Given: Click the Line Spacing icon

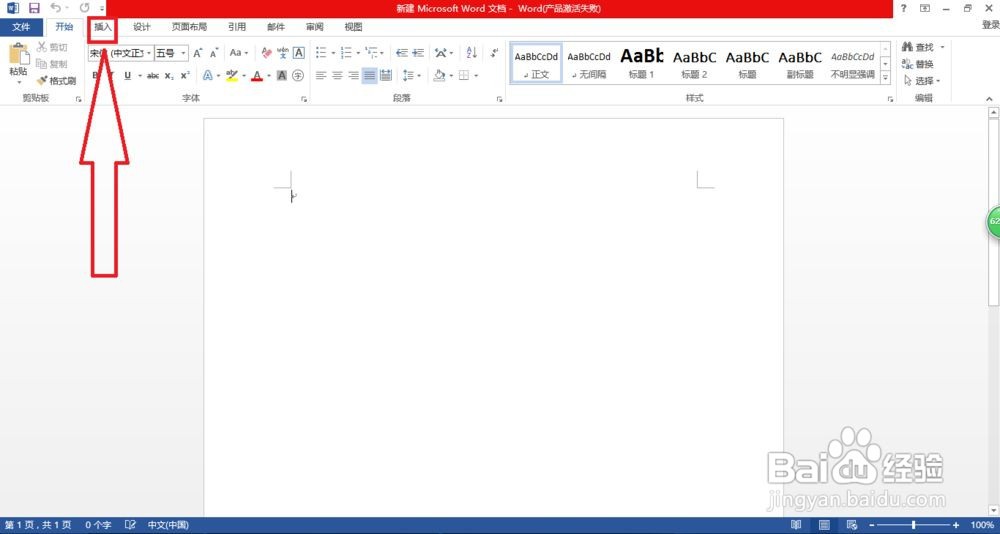Looking at the screenshot, I should [408, 75].
